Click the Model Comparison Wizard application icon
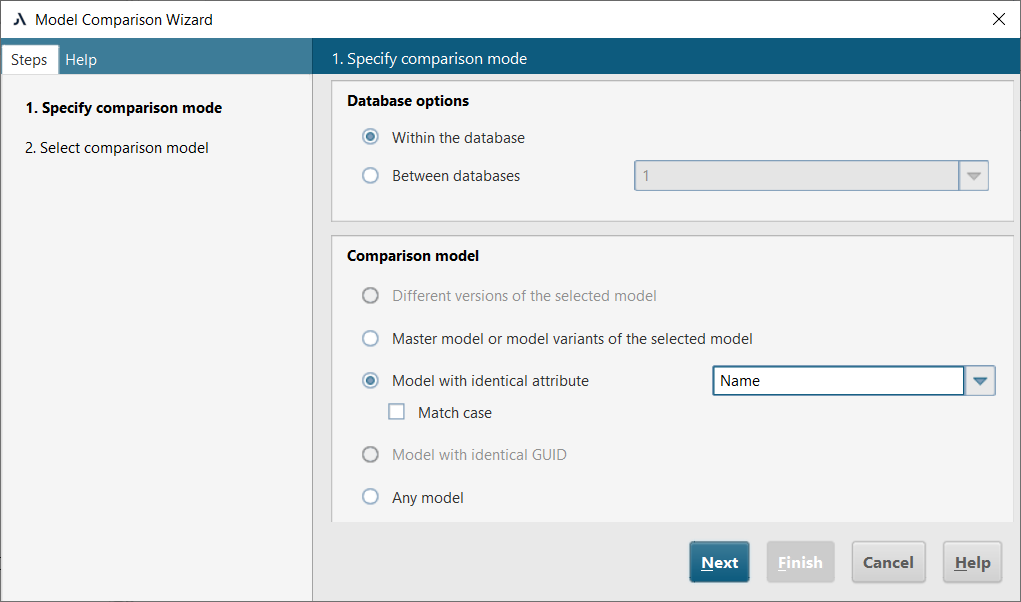The image size is (1021, 602). 19,19
